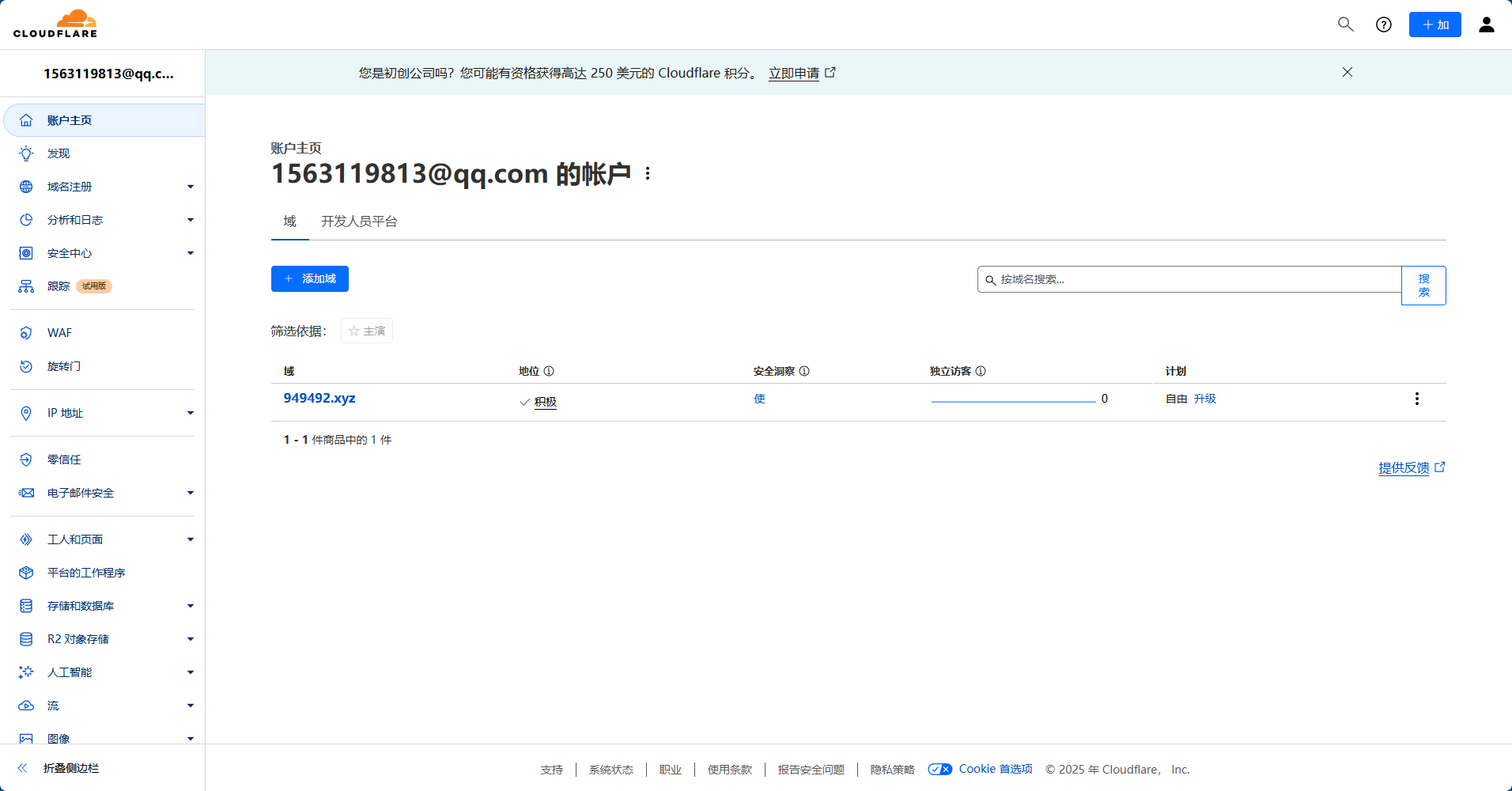Open the search magnifier icon in header
This screenshot has height=791, width=1512.
[x=1345, y=25]
